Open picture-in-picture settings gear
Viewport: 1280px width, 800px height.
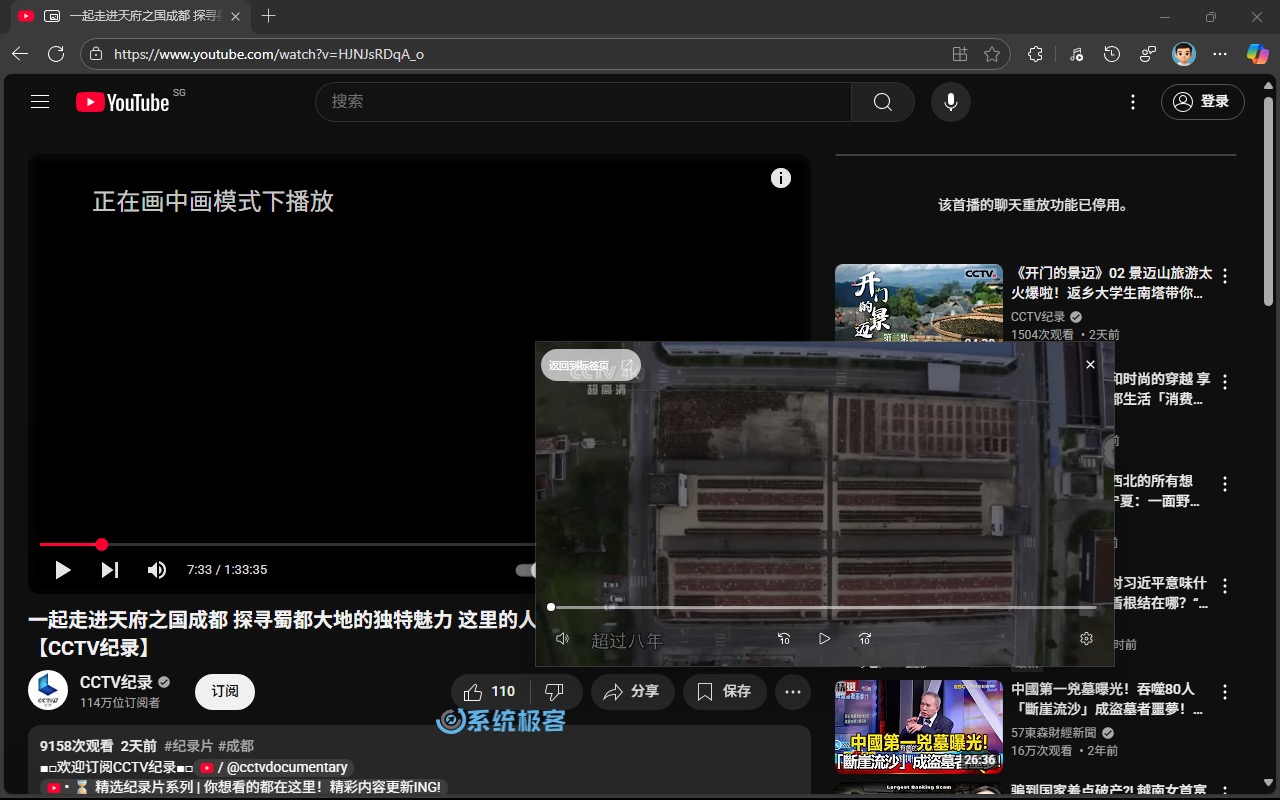(1087, 638)
